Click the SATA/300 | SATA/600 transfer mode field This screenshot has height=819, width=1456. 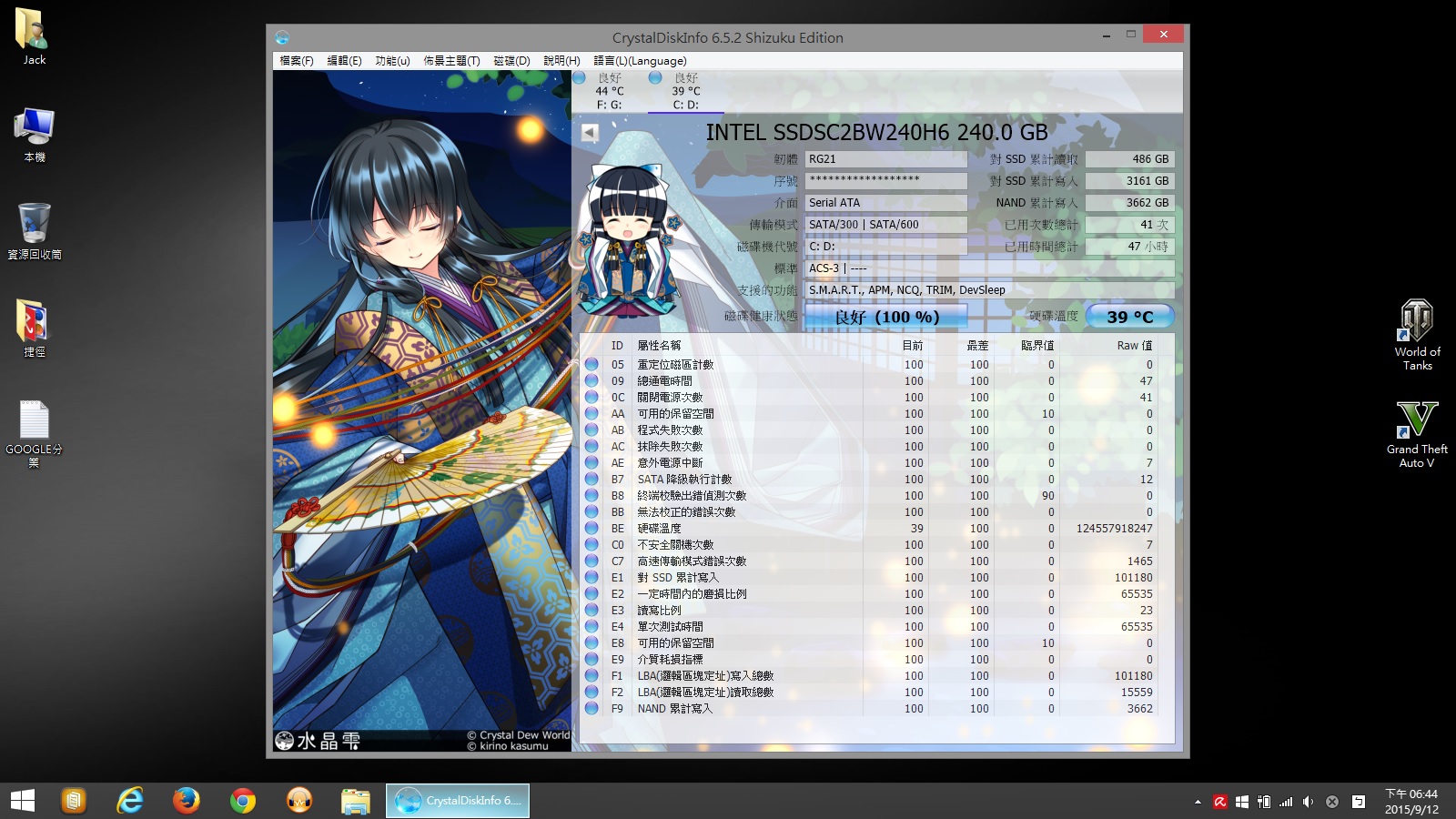click(885, 225)
